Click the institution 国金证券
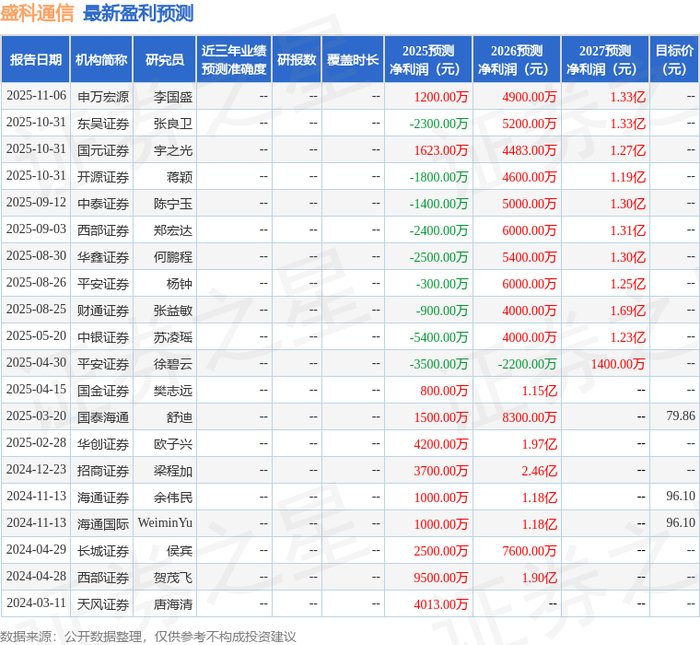700x645 pixels. click(x=103, y=391)
